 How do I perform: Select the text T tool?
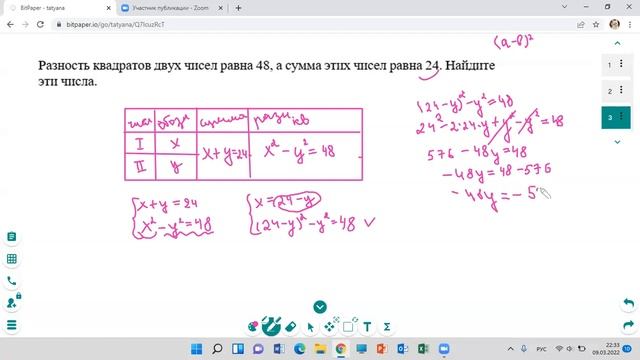point(367,327)
